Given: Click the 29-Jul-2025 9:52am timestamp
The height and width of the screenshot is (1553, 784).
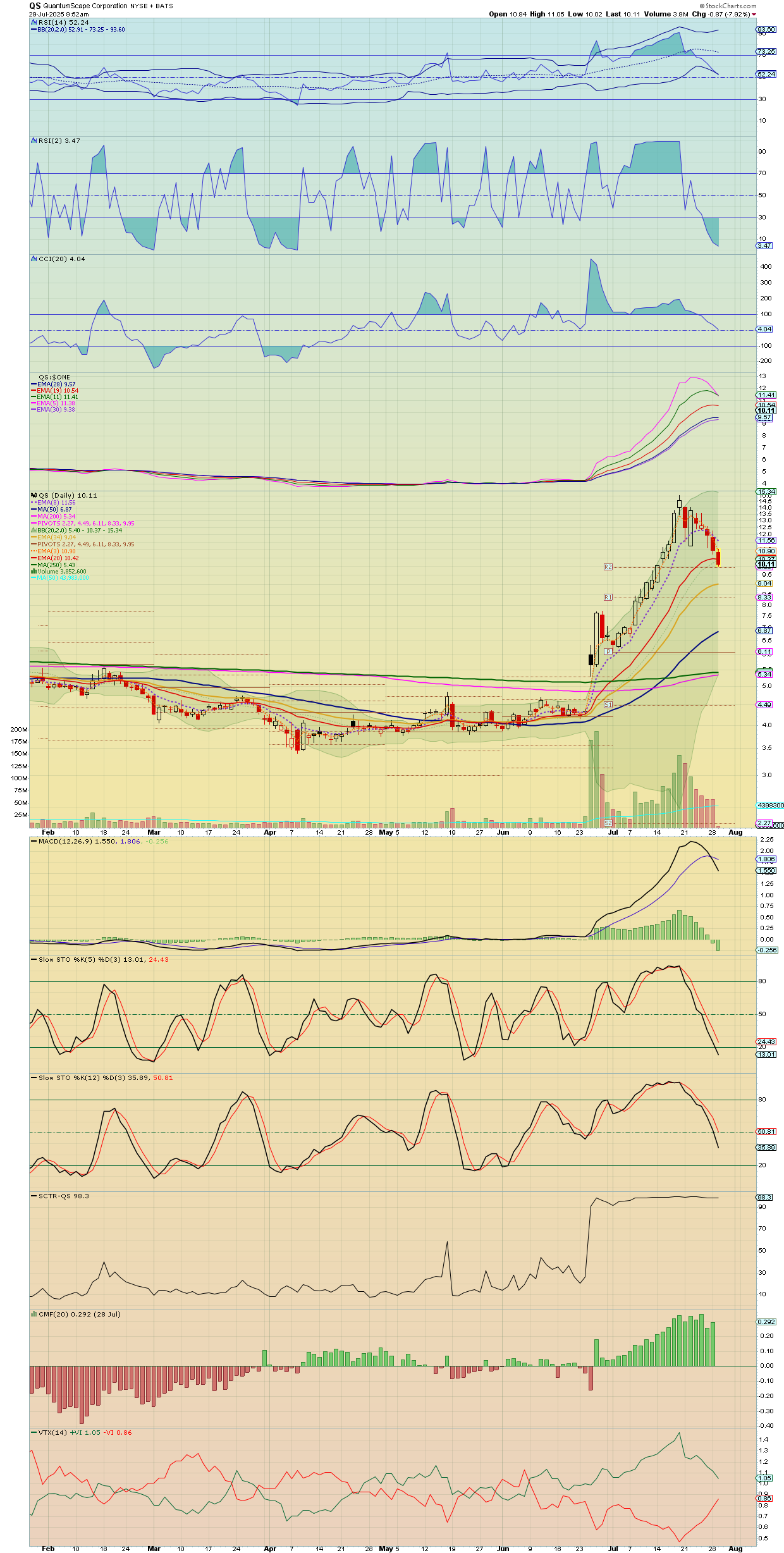Looking at the screenshot, I should tap(59, 14).
